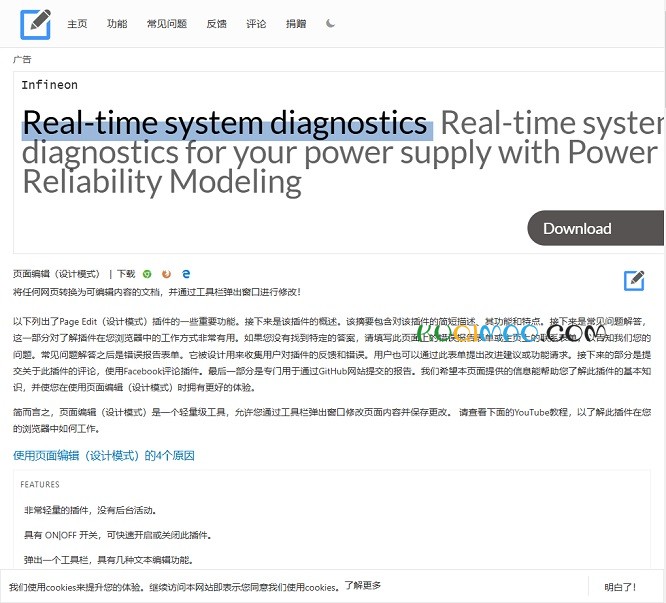Click the 了解更多 cookie link
Screen dimensions: 666x603
pos(362,586)
